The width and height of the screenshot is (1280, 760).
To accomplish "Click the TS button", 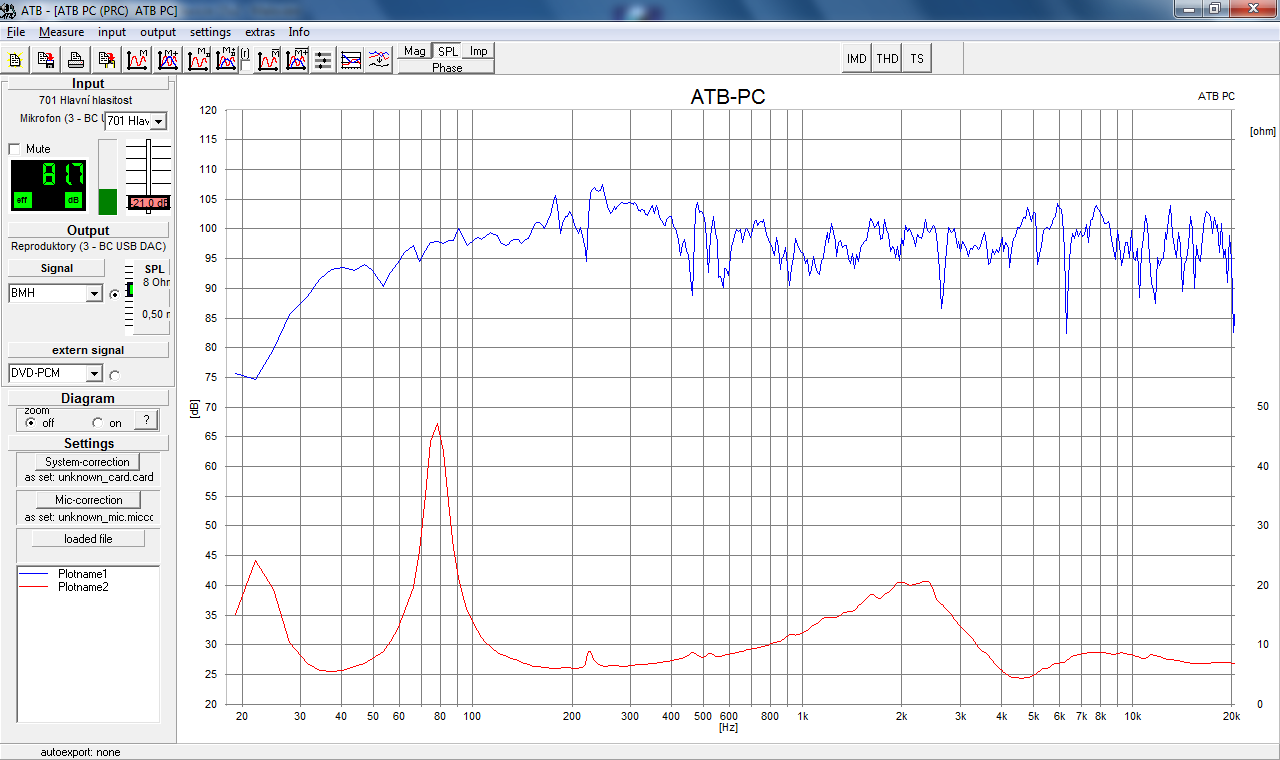I will tap(917, 59).
